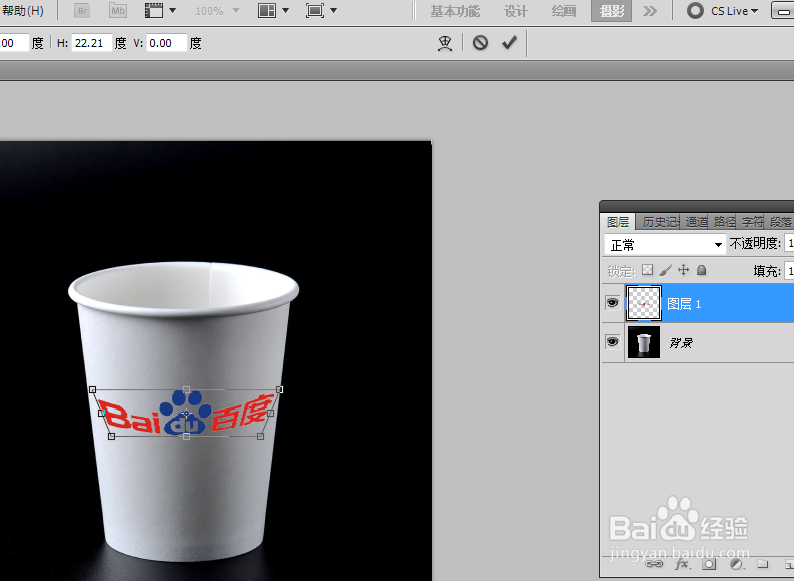Click the top-center transform handle

(x=186, y=389)
